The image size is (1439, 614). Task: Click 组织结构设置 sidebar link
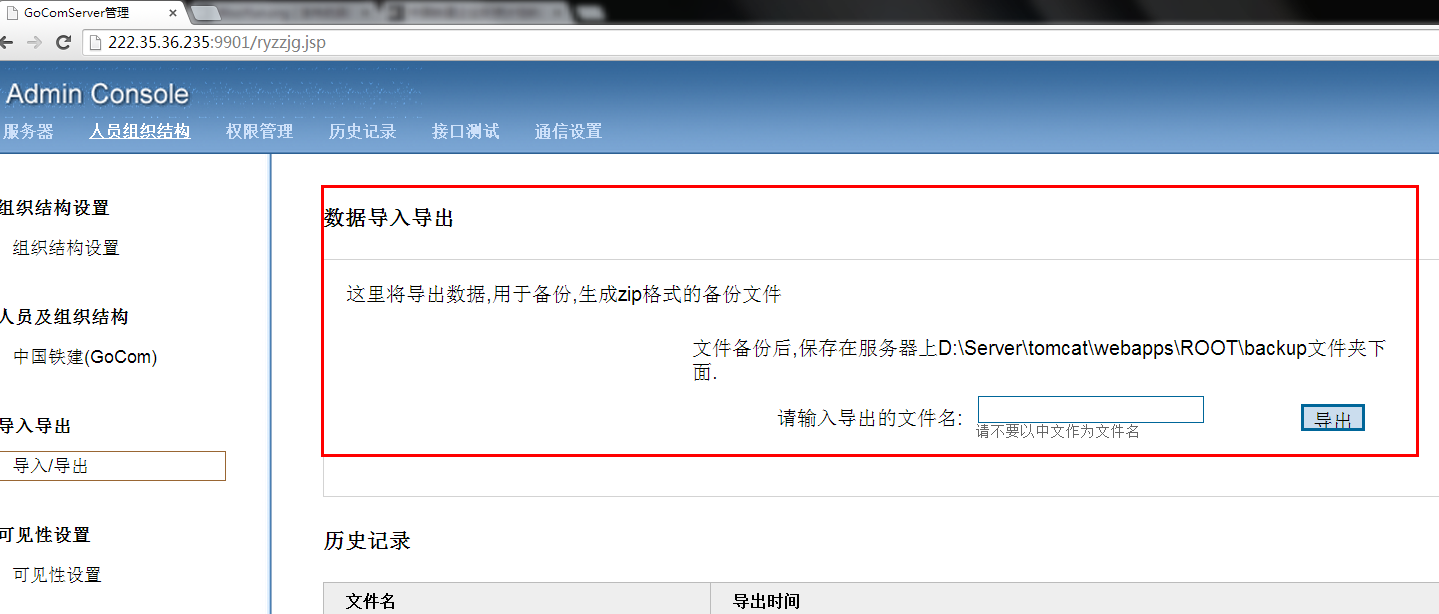coord(66,248)
